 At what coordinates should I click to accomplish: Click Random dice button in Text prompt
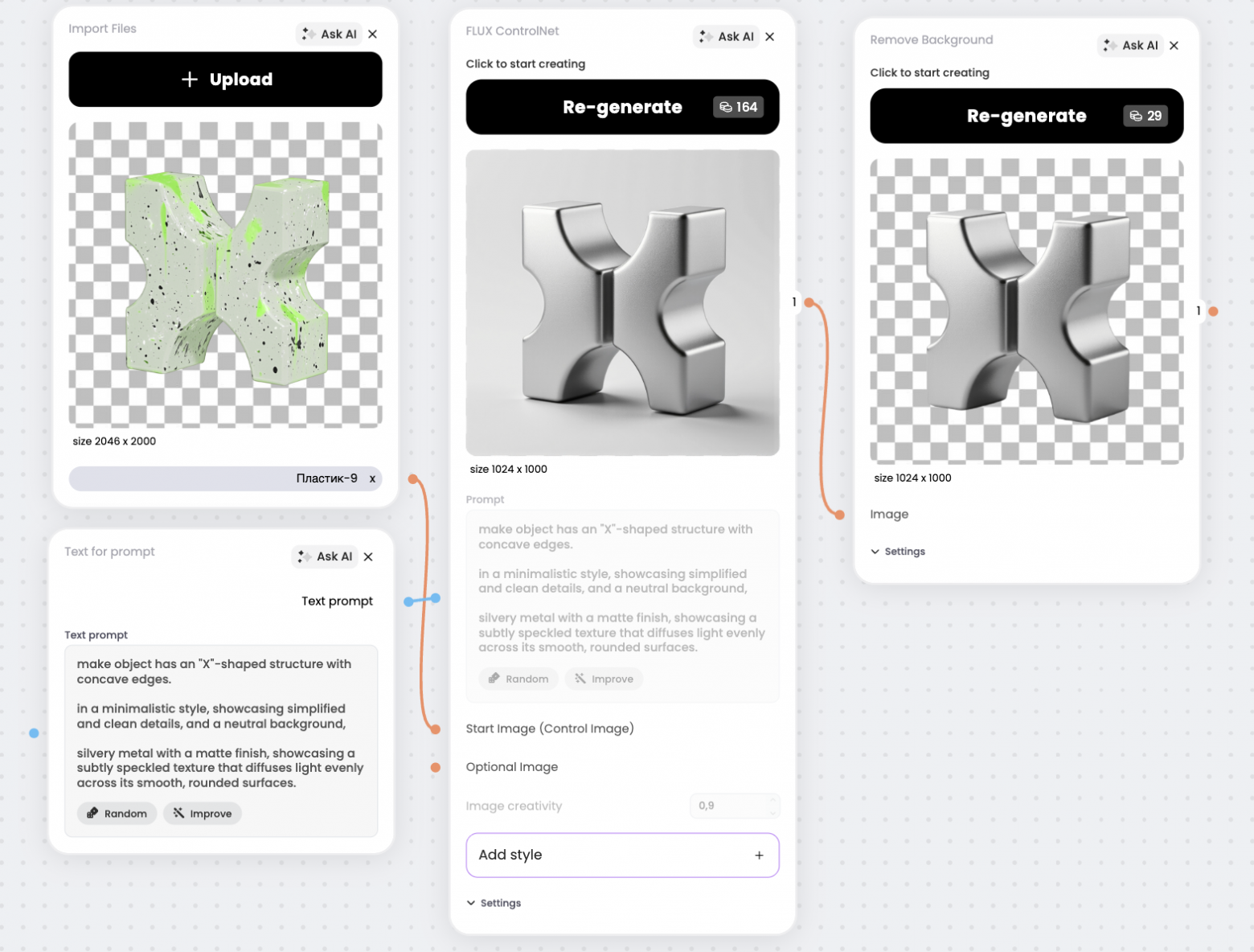(x=117, y=813)
